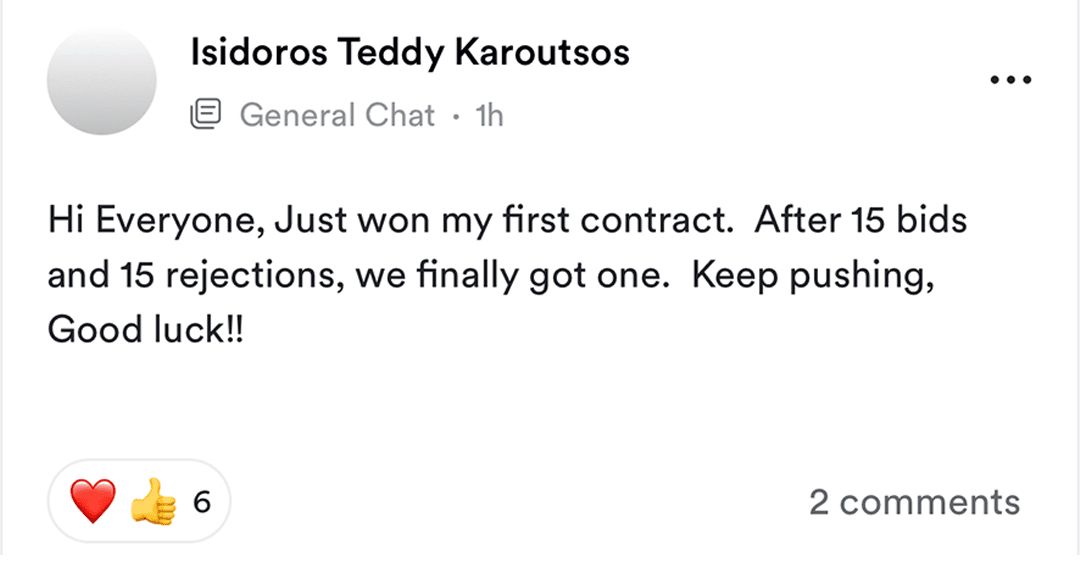The width and height of the screenshot is (1080, 583).
Task: Go to the General Chat space
Action: [337, 115]
